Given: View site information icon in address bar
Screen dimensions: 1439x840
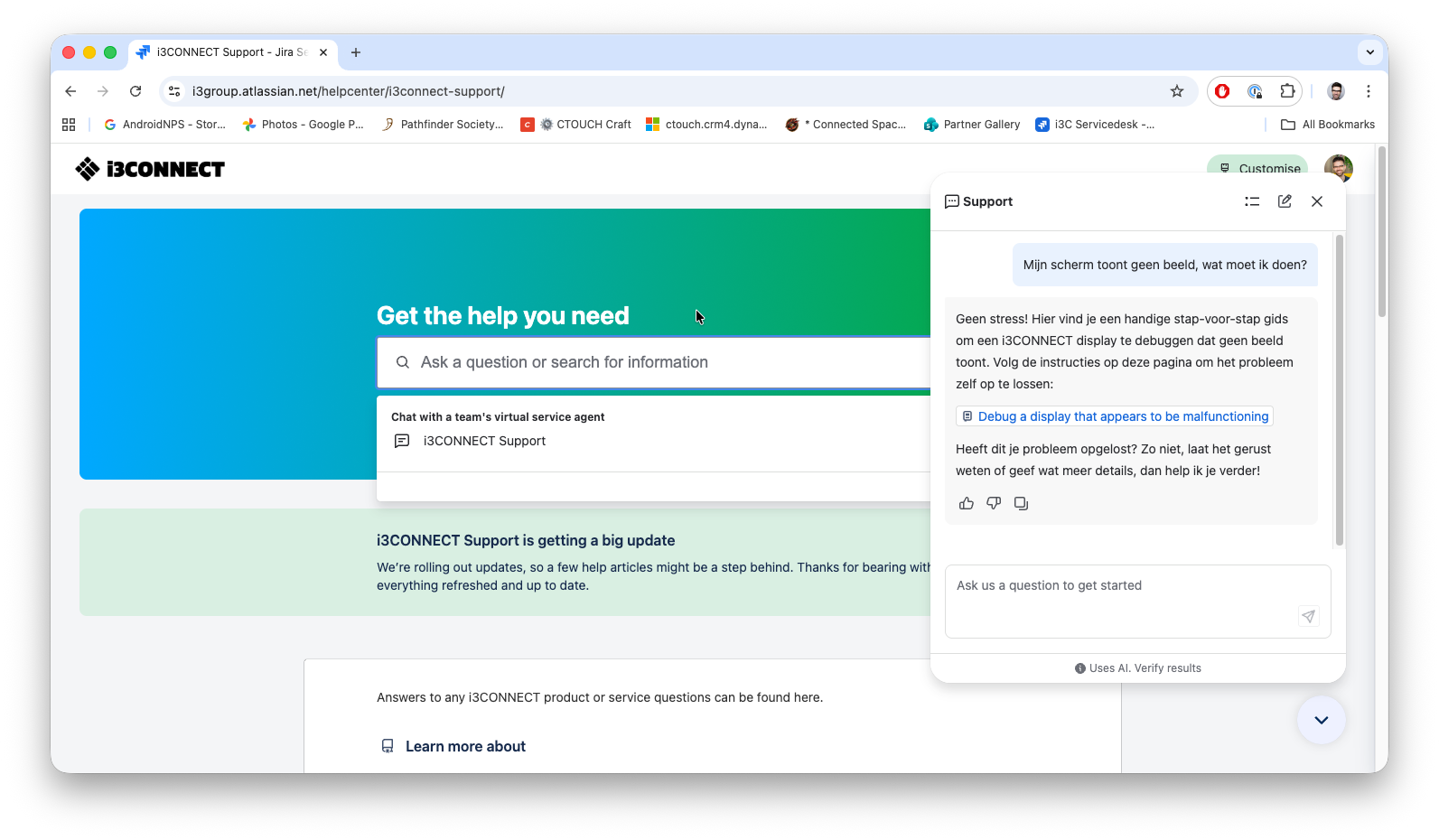Looking at the screenshot, I should click(x=174, y=91).
